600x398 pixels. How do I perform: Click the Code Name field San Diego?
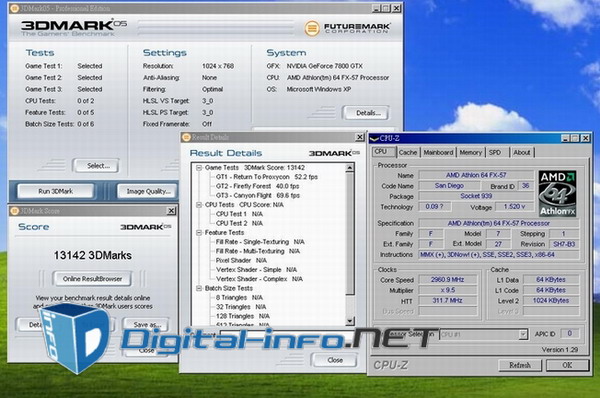(449, 186)
